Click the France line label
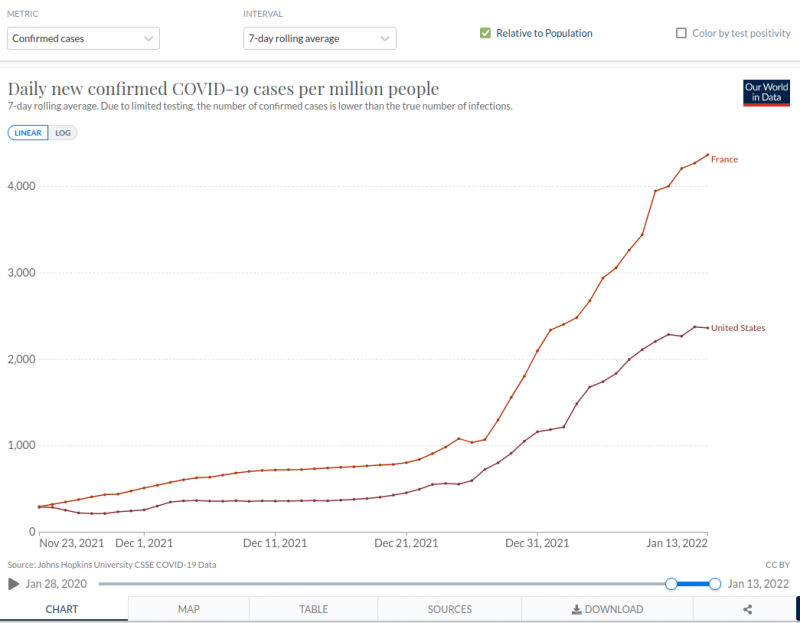 pos(724,160)
